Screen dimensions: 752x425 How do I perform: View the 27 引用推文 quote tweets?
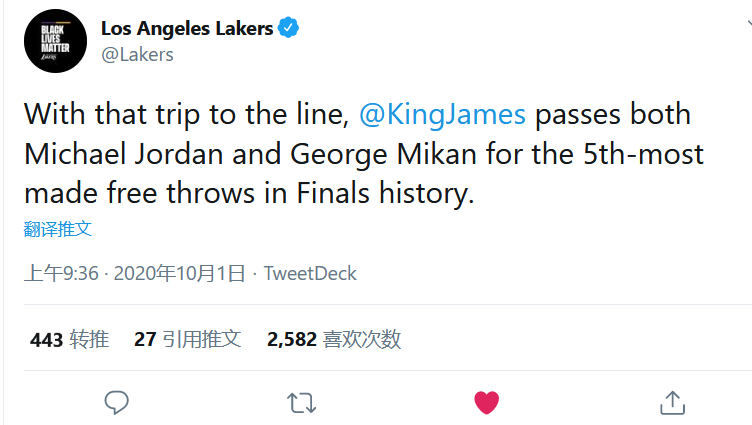187,339
